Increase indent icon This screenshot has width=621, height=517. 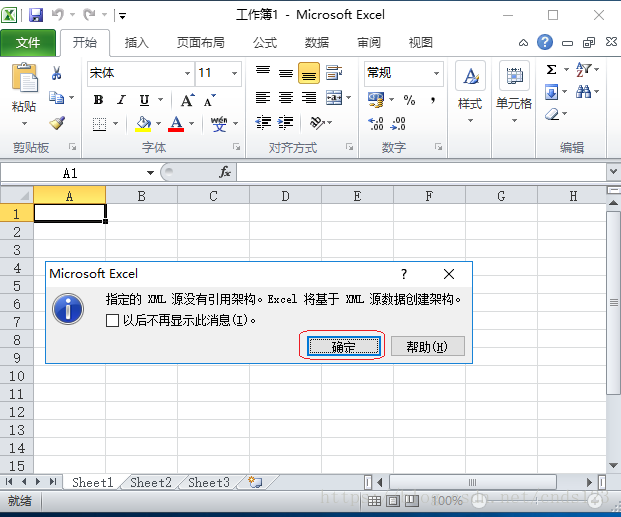(x=286, y=123)
